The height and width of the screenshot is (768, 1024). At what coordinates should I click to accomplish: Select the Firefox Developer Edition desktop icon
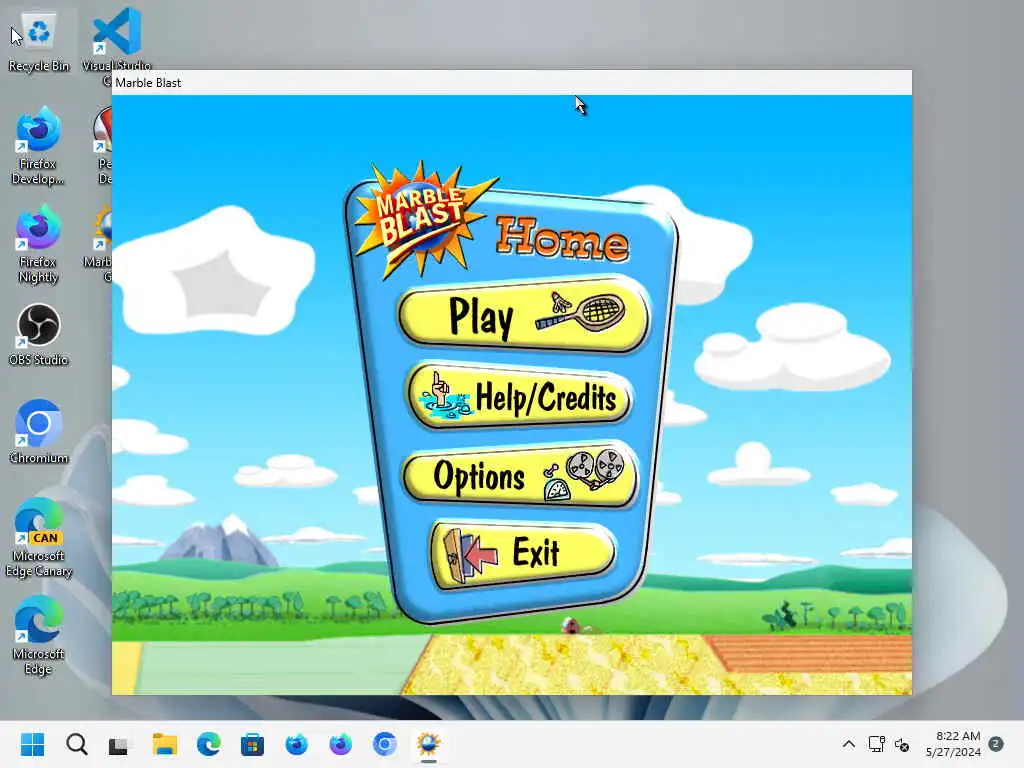[38, 146]
